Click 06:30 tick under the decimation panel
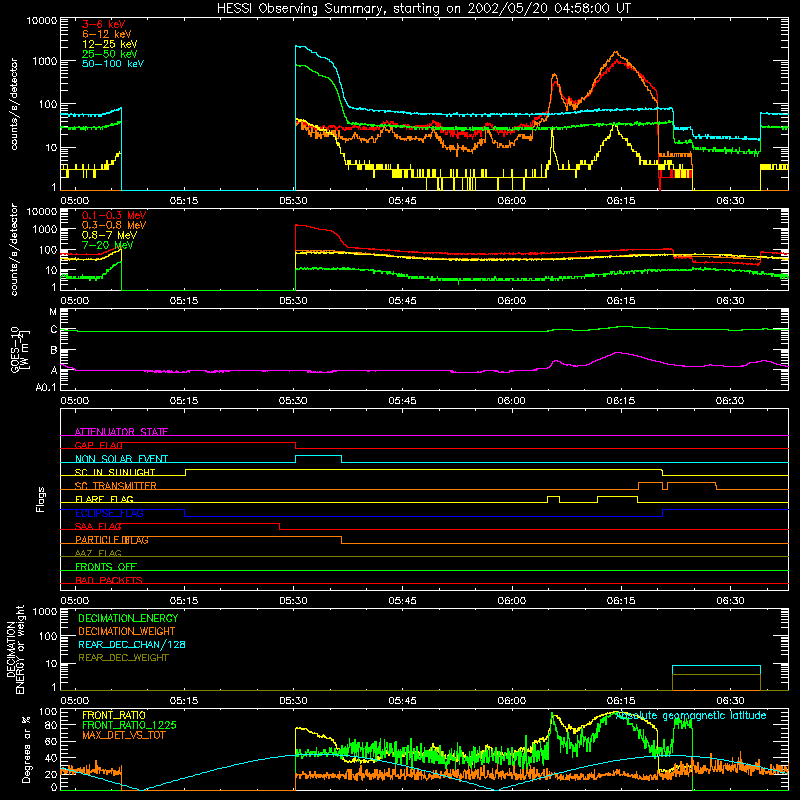Screen dimensions: 800x800 [x=730, y=701]
